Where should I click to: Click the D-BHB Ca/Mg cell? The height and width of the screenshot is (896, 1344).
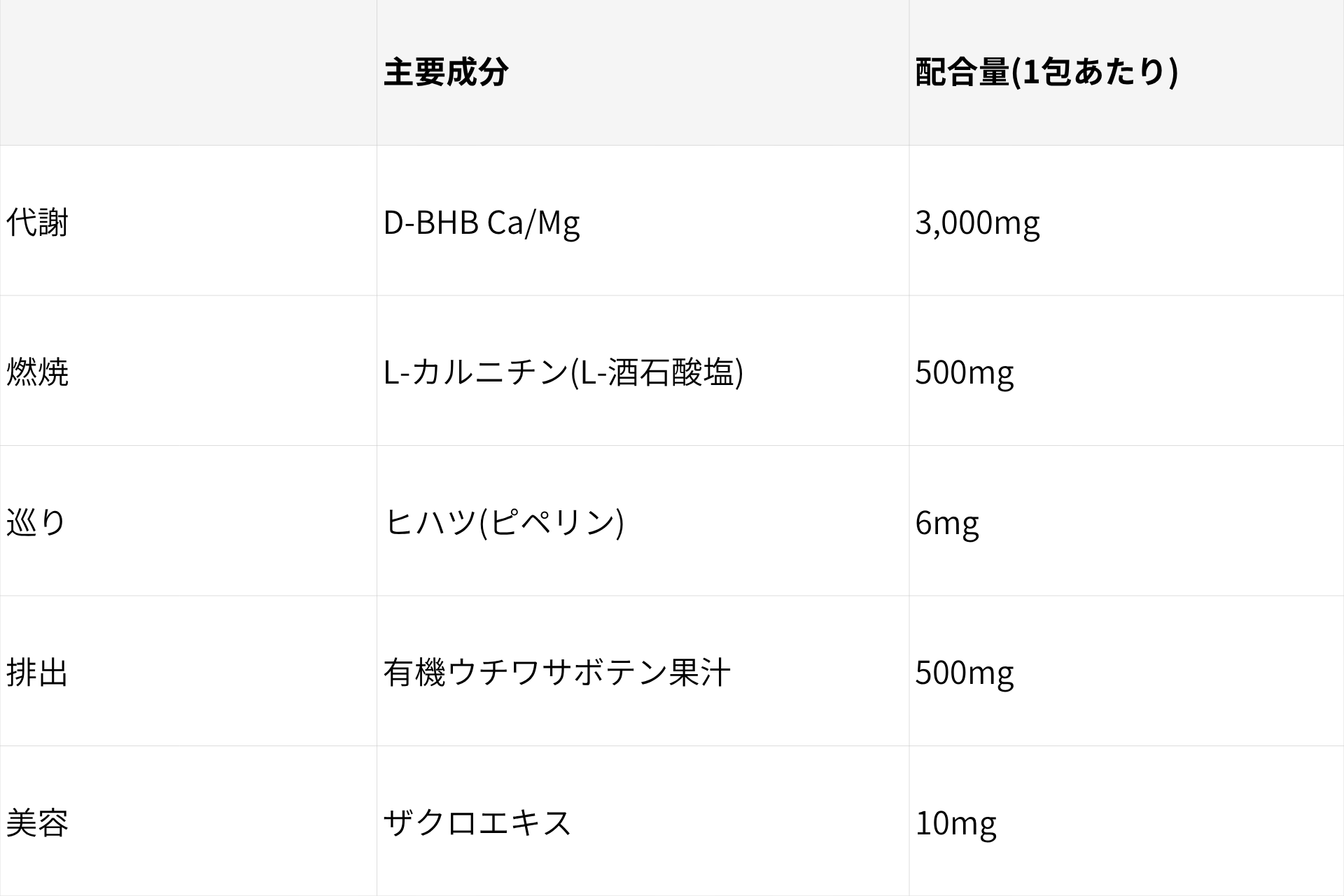pos(643,221)
